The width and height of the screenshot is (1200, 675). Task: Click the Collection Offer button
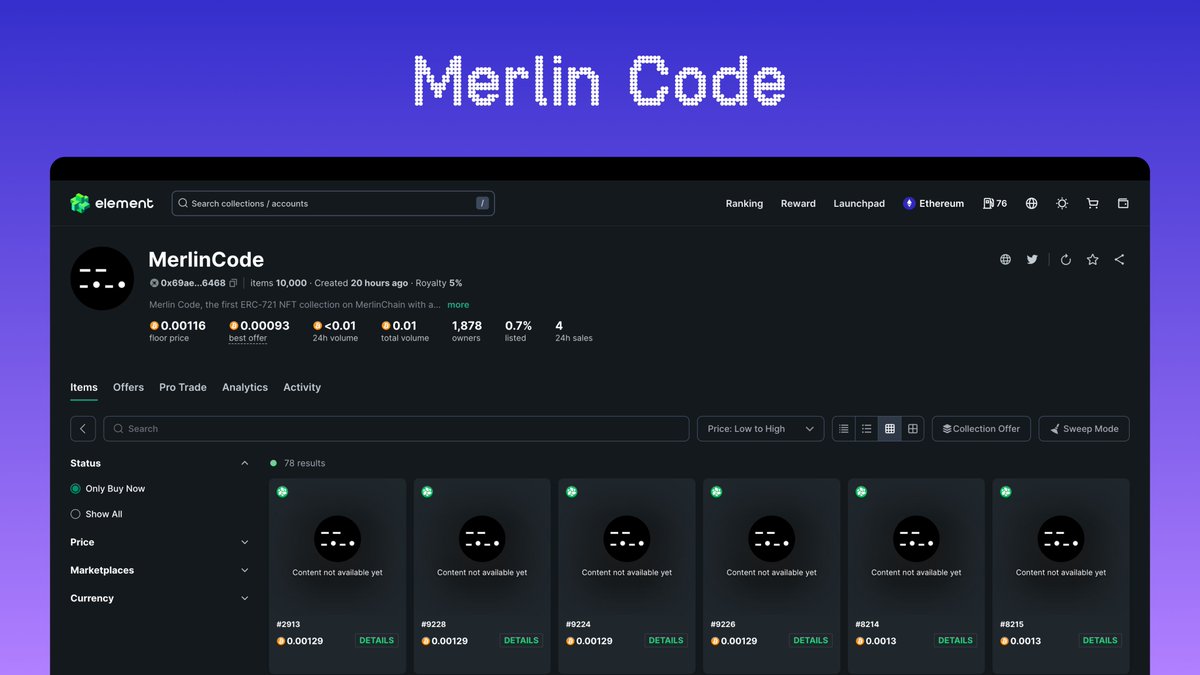coord(981,428)
